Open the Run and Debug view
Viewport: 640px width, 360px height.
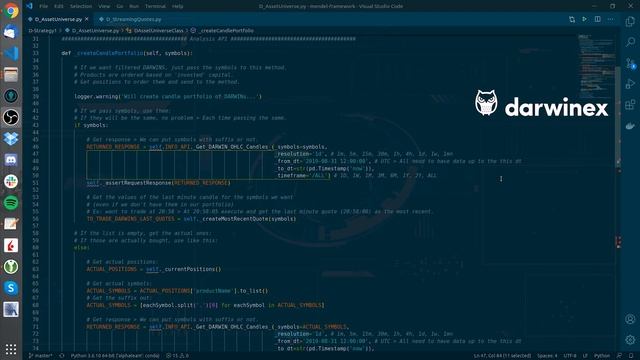[x=630, y=84]
